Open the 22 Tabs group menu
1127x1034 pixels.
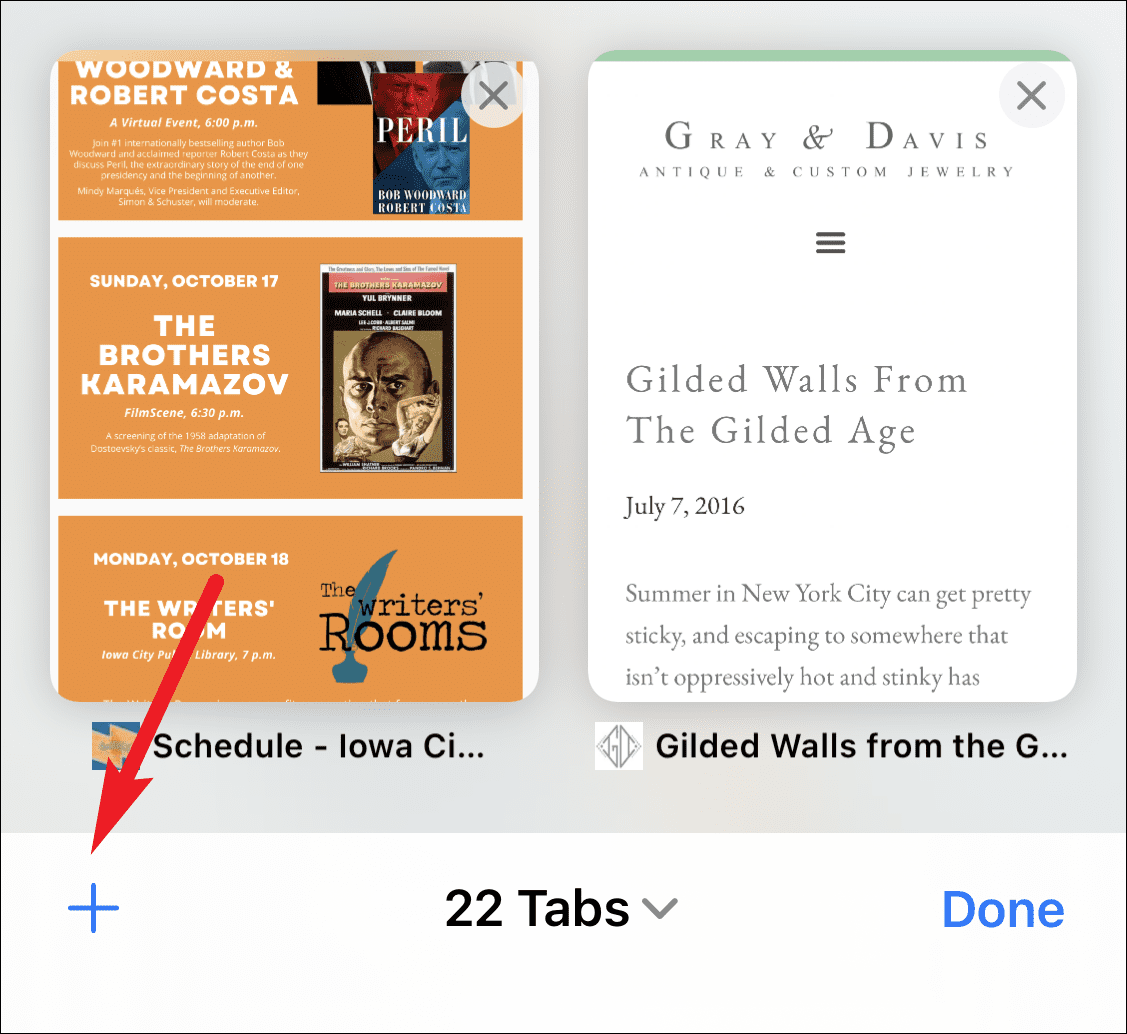tap(561, 909)
